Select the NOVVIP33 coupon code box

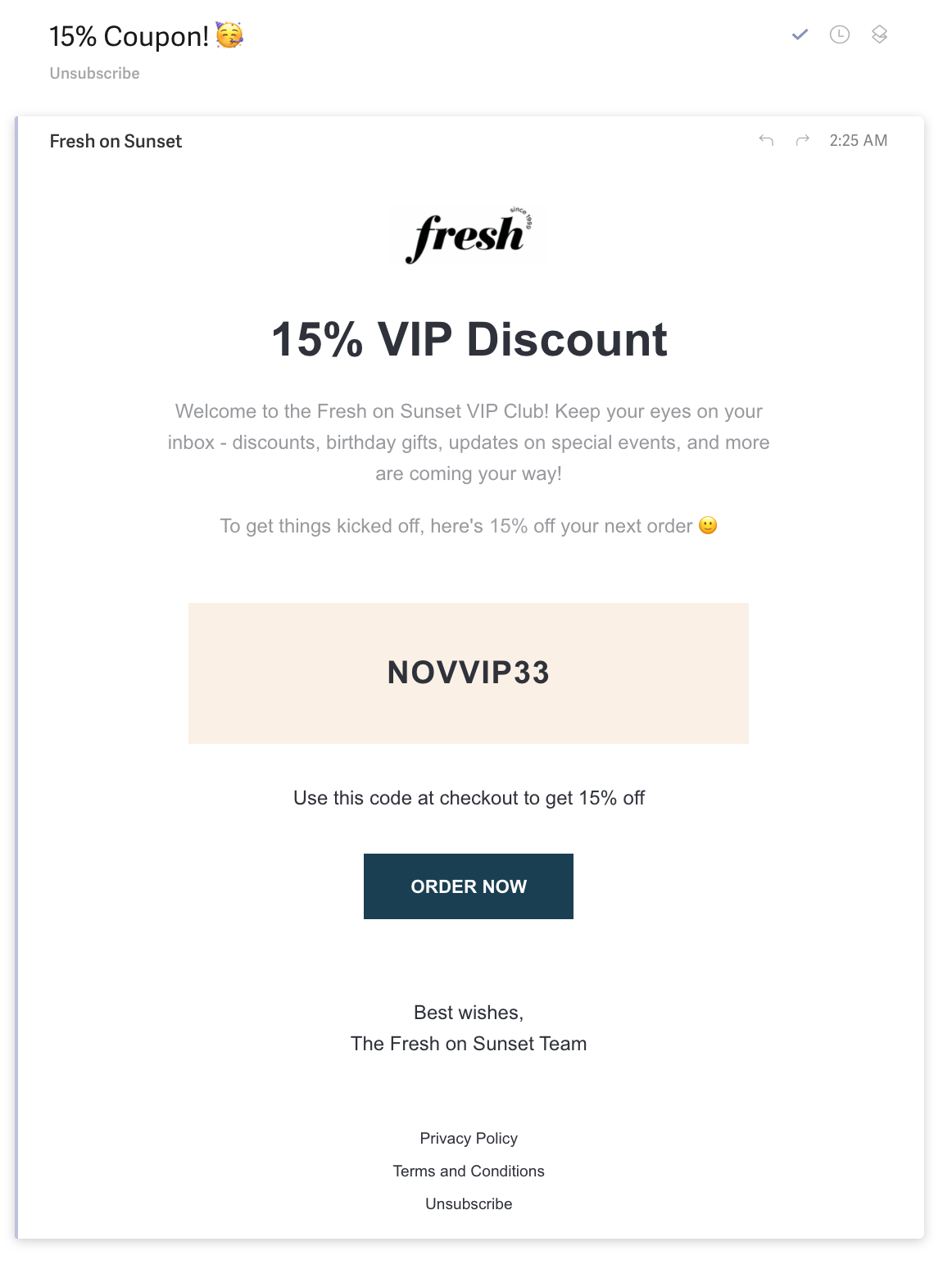[x=468, y=673]
